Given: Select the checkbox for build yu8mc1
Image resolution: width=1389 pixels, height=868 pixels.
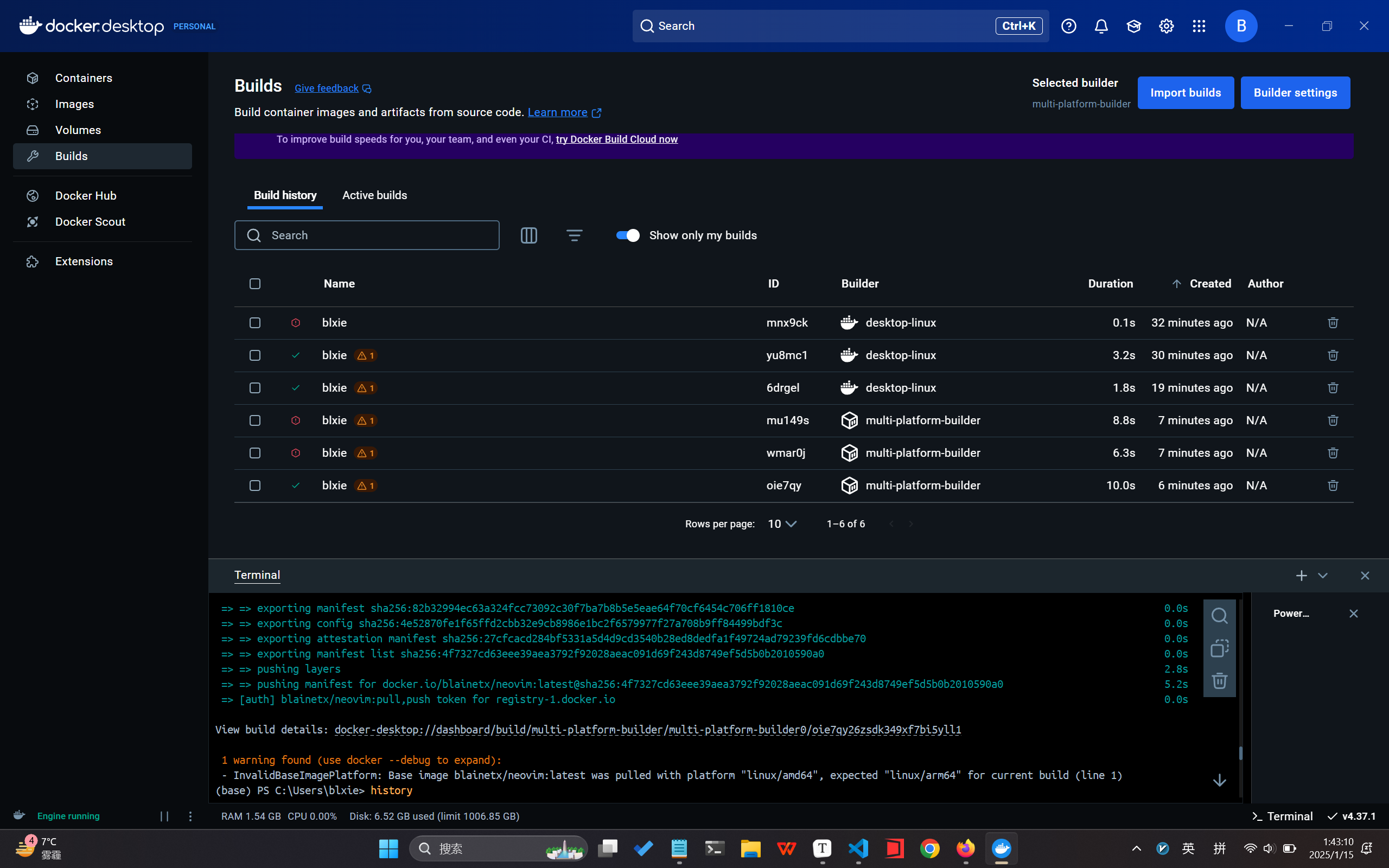Looking at the screenshot, I should (255, 355).
